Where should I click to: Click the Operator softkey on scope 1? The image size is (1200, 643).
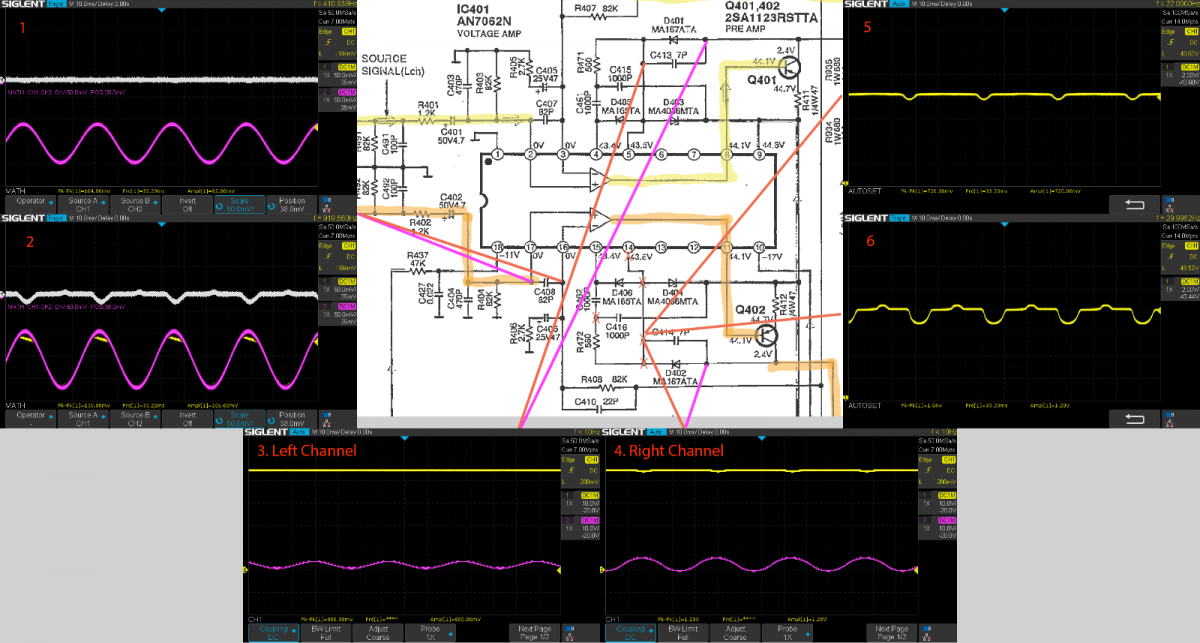[x=30, y=206]
